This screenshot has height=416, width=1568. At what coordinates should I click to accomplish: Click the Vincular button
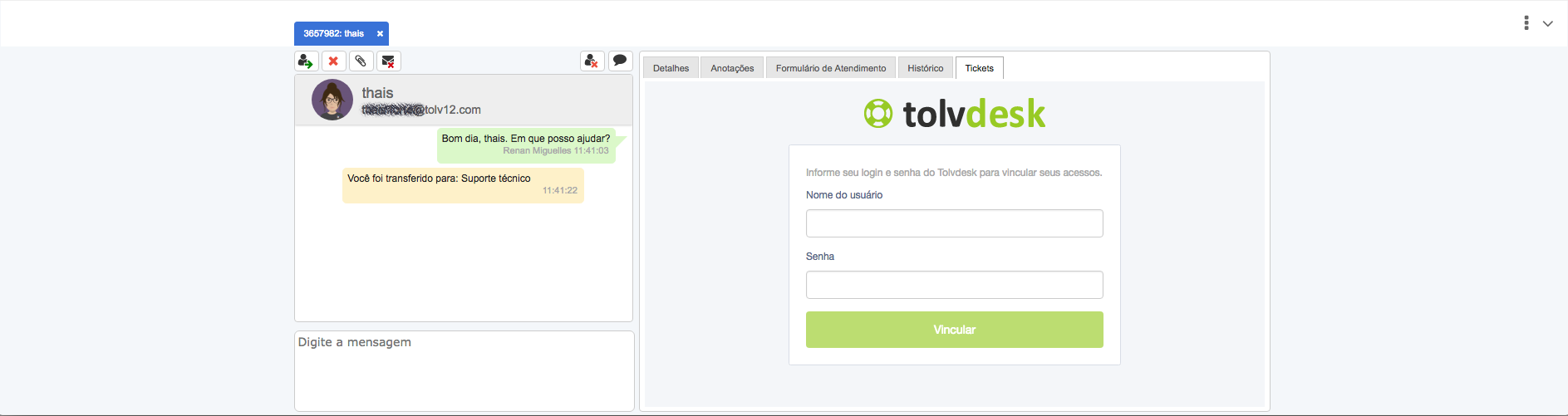point(954,330)
